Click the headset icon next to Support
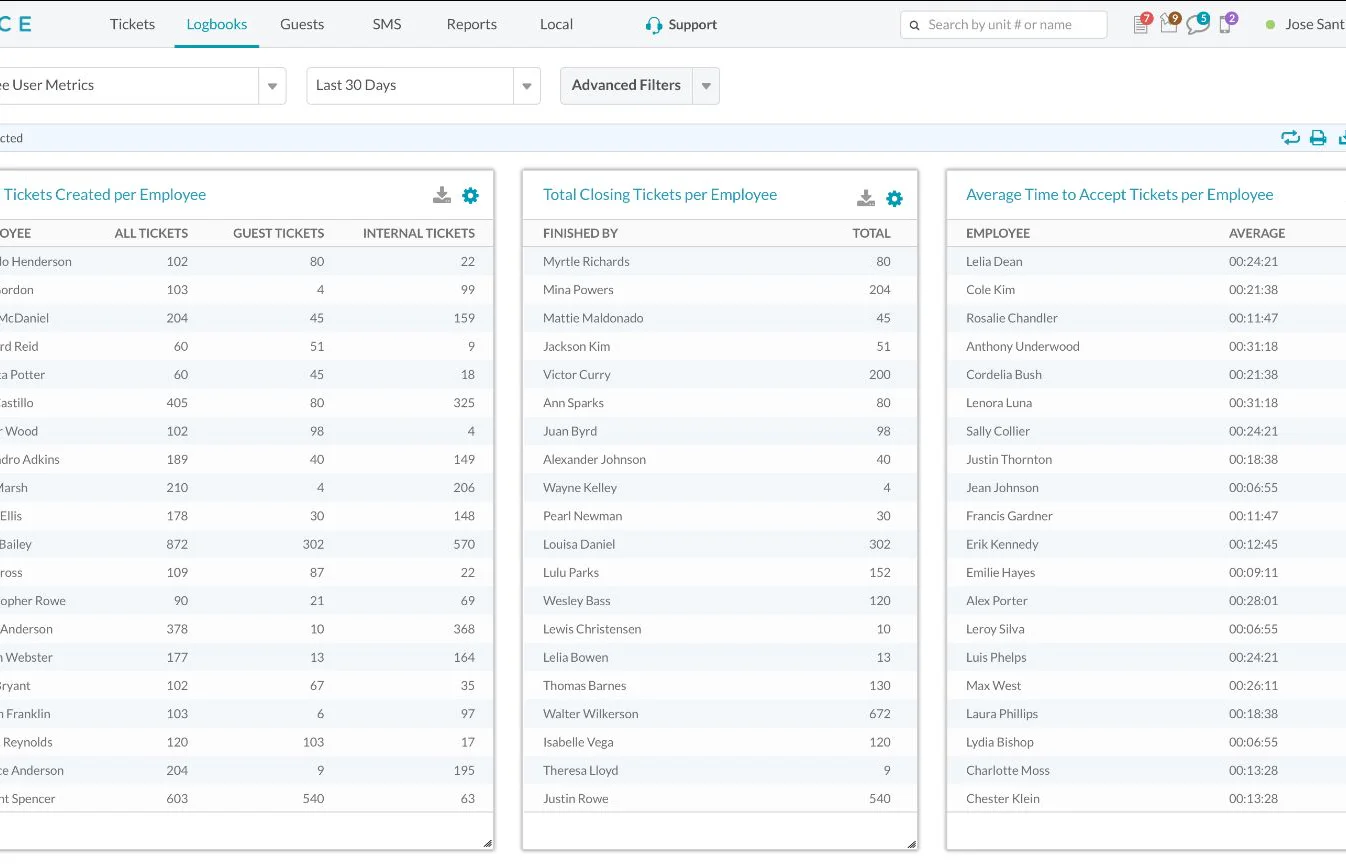This screenshot has height=868, width=1346. 654,25
